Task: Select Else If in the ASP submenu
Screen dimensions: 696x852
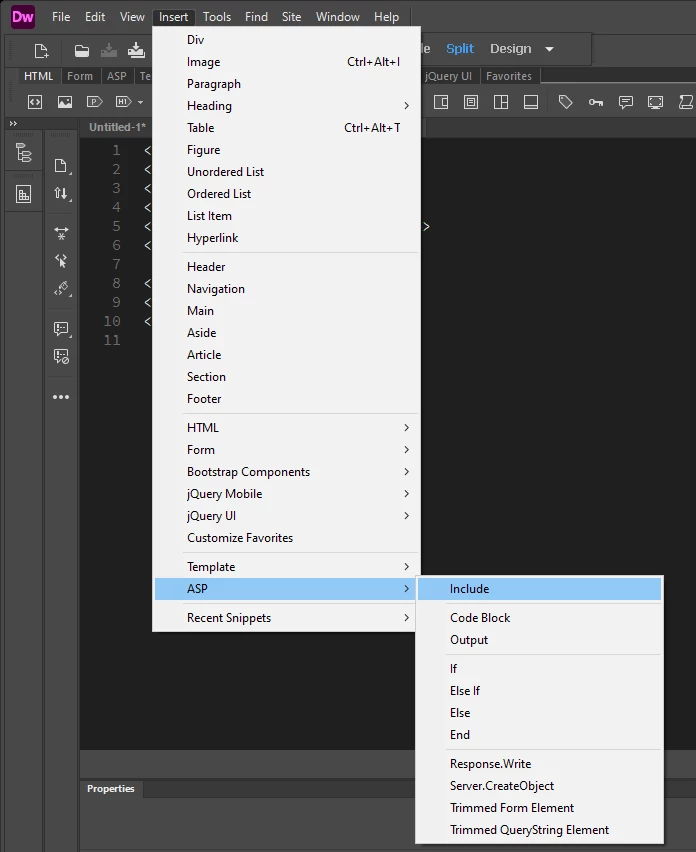Action: [x=539, y=691]
